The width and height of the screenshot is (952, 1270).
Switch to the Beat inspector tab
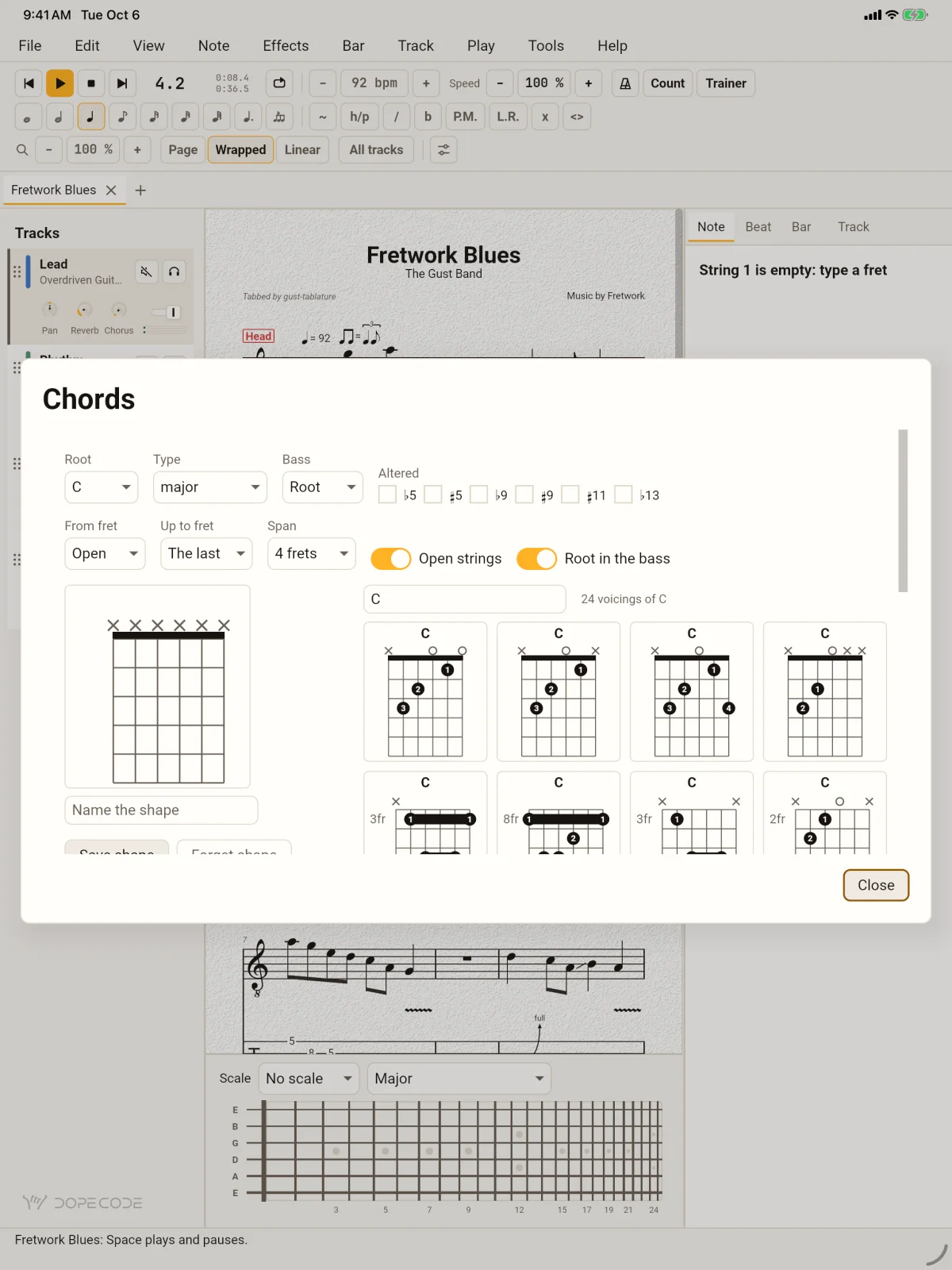pyautogui.click(x=758, y=227)
